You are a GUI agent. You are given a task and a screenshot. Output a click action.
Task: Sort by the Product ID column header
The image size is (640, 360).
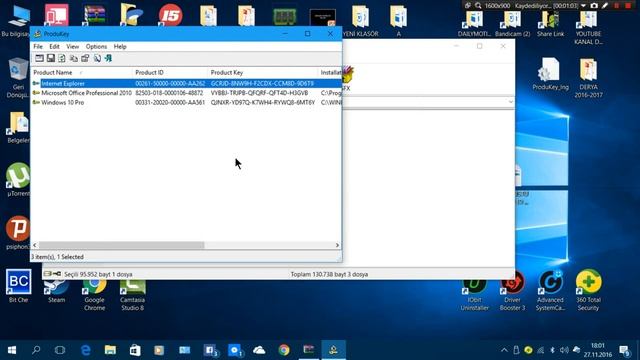coord(171,72)
